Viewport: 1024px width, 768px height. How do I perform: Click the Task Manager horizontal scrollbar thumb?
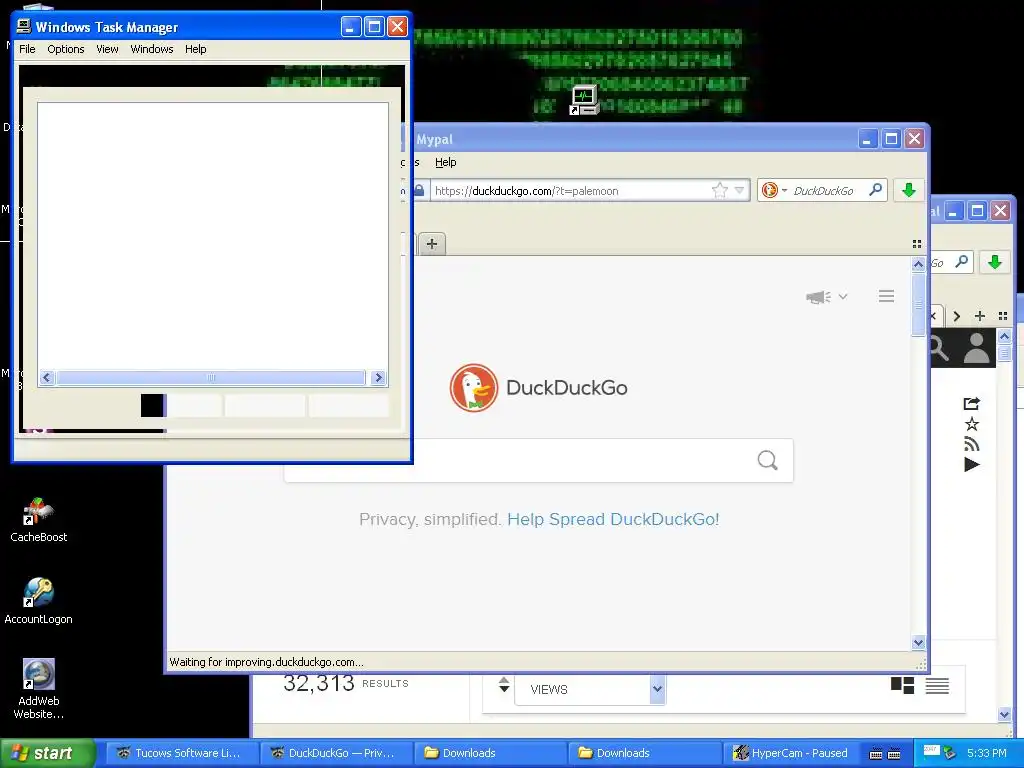(211, 377)
